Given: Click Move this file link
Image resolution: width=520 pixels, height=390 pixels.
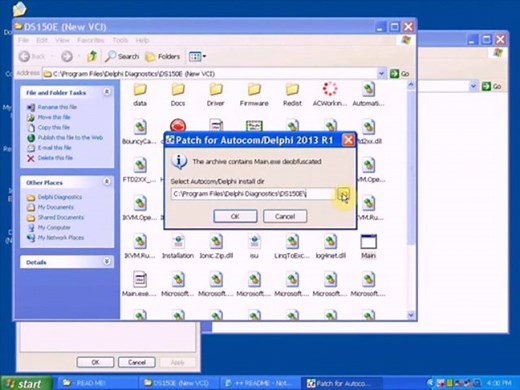Looking at the screenshot, I should click(54, 117).
